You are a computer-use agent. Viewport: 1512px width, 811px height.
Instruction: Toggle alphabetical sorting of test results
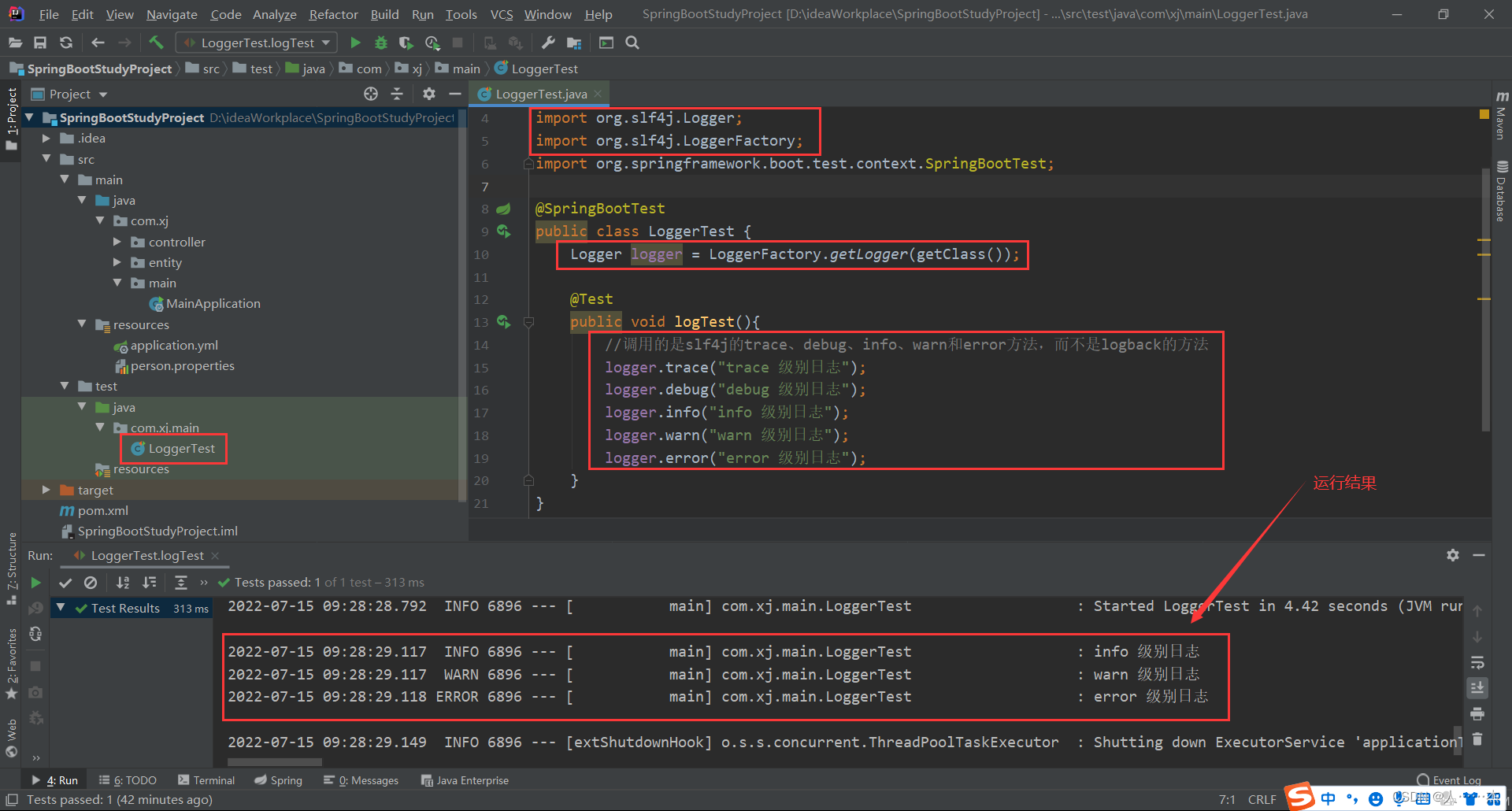[x=123, y=583]
